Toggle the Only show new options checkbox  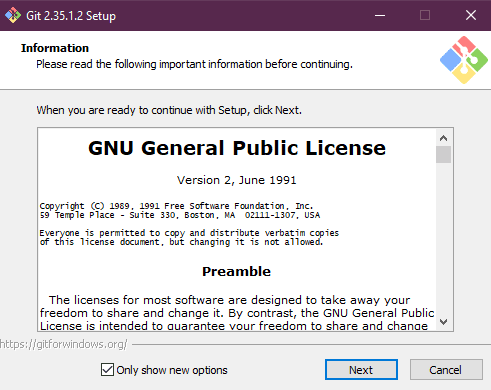pos(107,370)
